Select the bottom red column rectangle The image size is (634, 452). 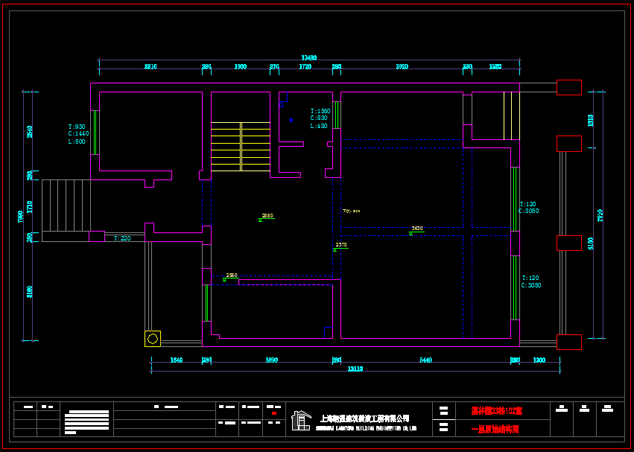click(569, 342)
